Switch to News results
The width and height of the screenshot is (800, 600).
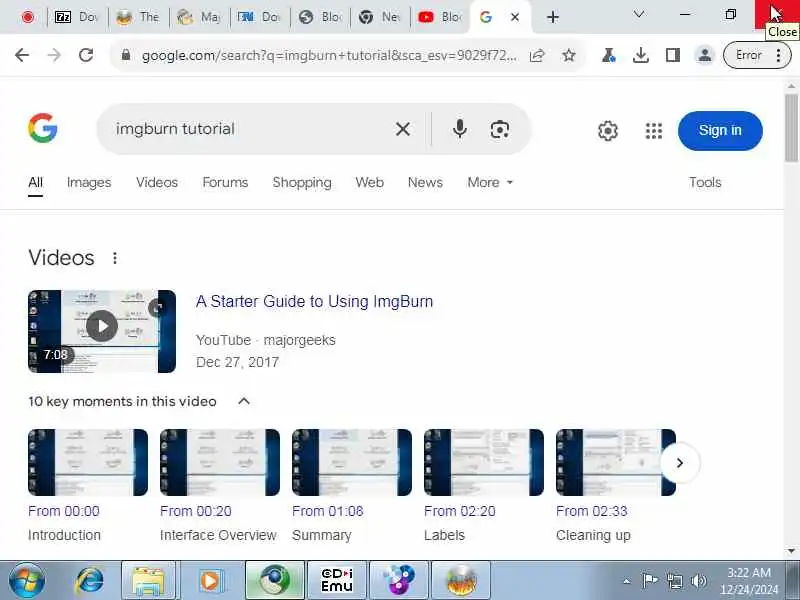(425, 183)
